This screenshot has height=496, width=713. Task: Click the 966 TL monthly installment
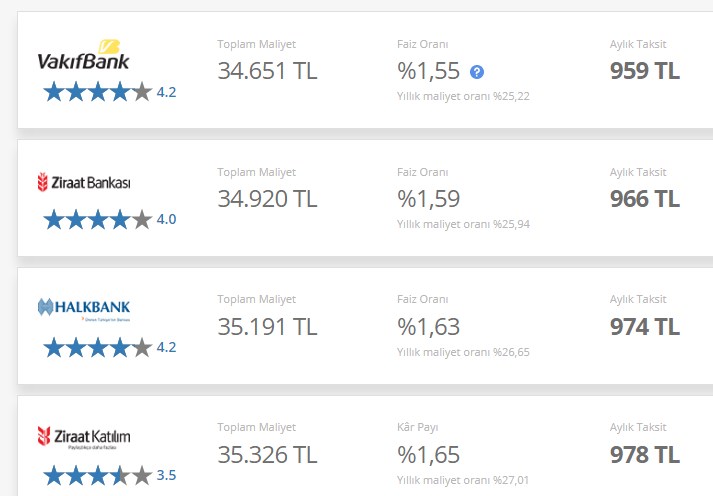[x=645, y=199]
